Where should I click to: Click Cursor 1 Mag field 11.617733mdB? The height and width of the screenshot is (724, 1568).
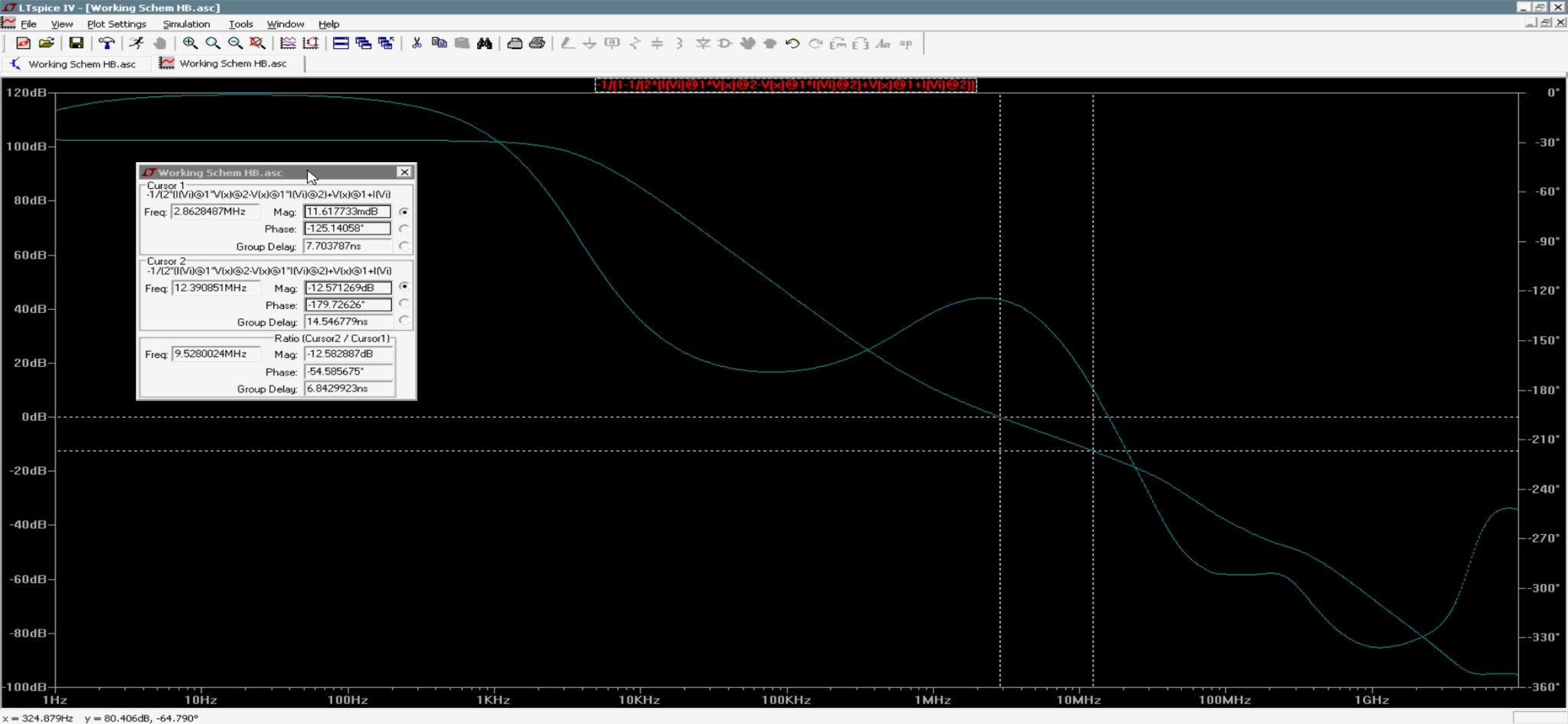click(x=348, y=211)
